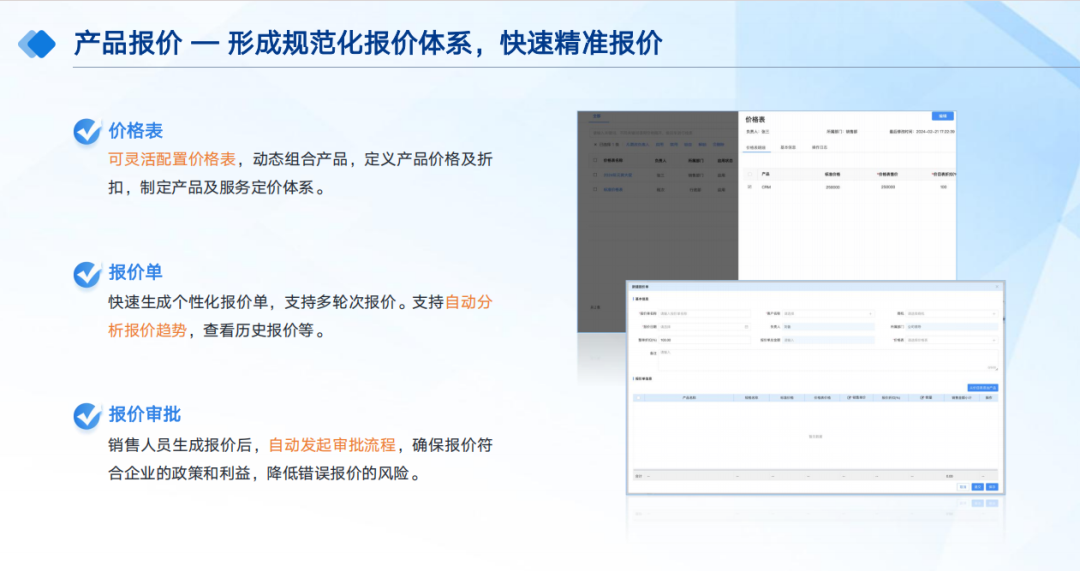Click the edit icon in 销售单价 column header
This screenshot has height=571, width=1080.
point(849,397)
